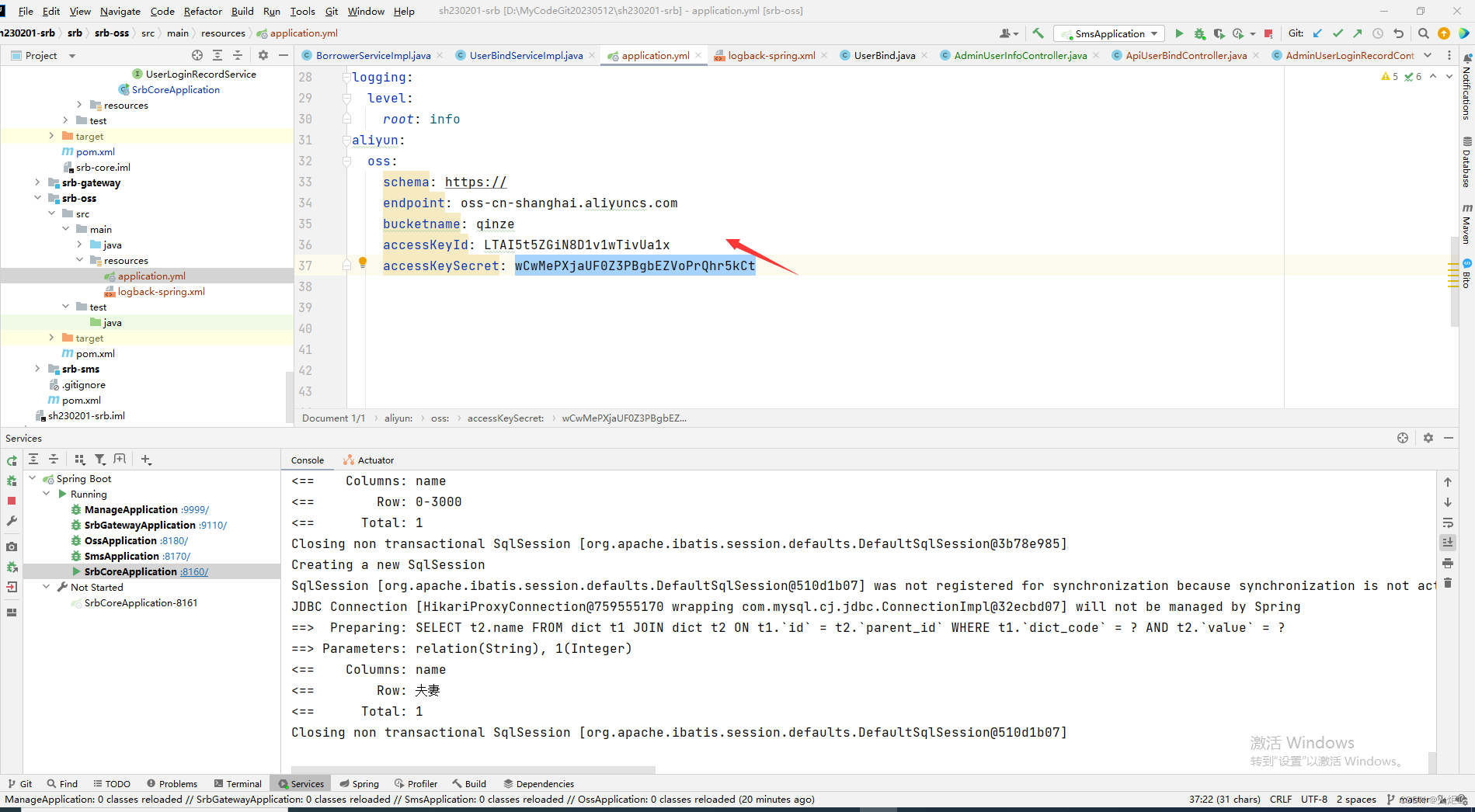Stop selected service red square in Services sidebar

[x=12, y=501]
